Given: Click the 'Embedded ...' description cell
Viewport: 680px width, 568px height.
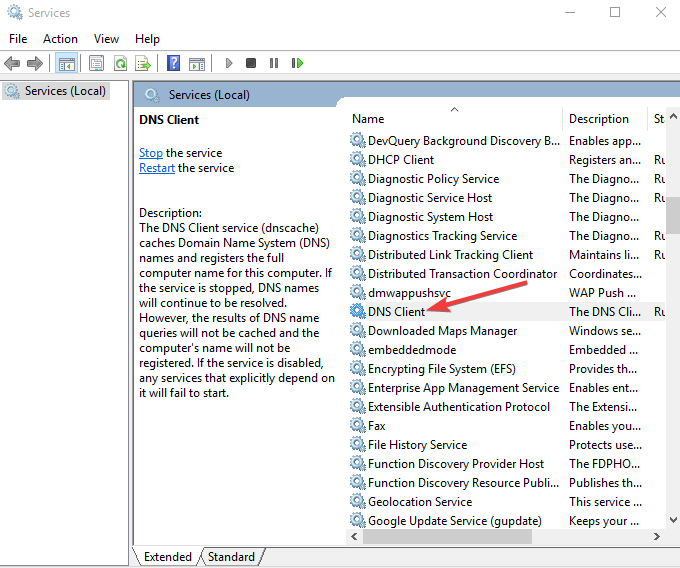Looking at the screenshot, I should point(603,349).
